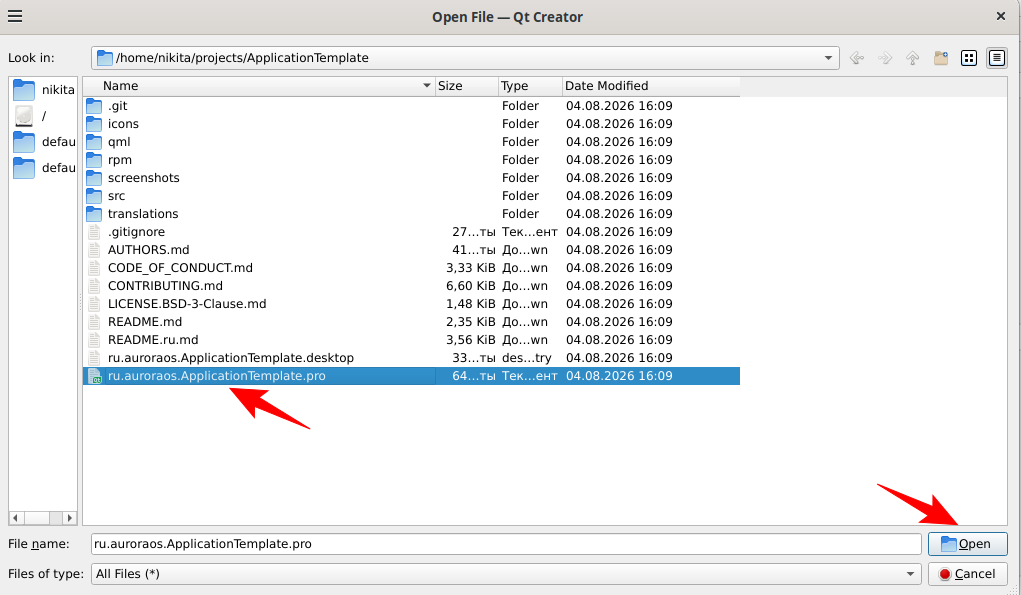Click the qml folder icon

click(x=94, y=142)
